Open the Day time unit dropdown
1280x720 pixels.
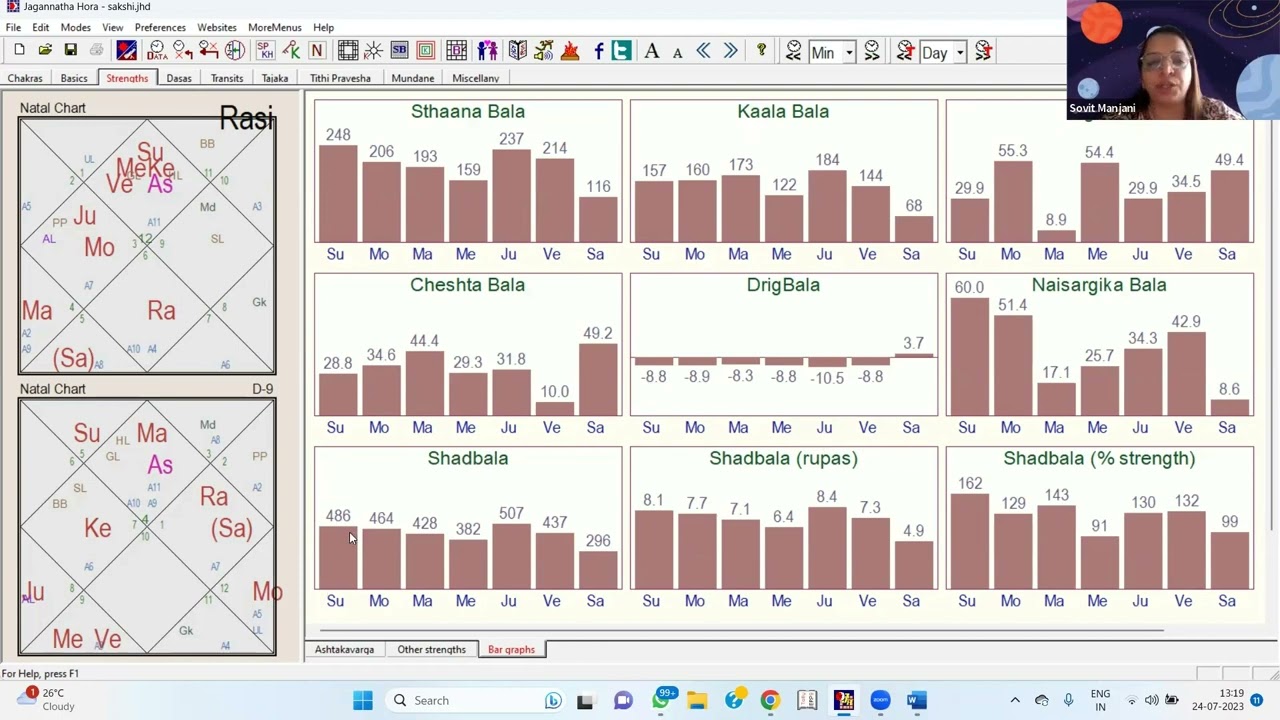[960, 52]
